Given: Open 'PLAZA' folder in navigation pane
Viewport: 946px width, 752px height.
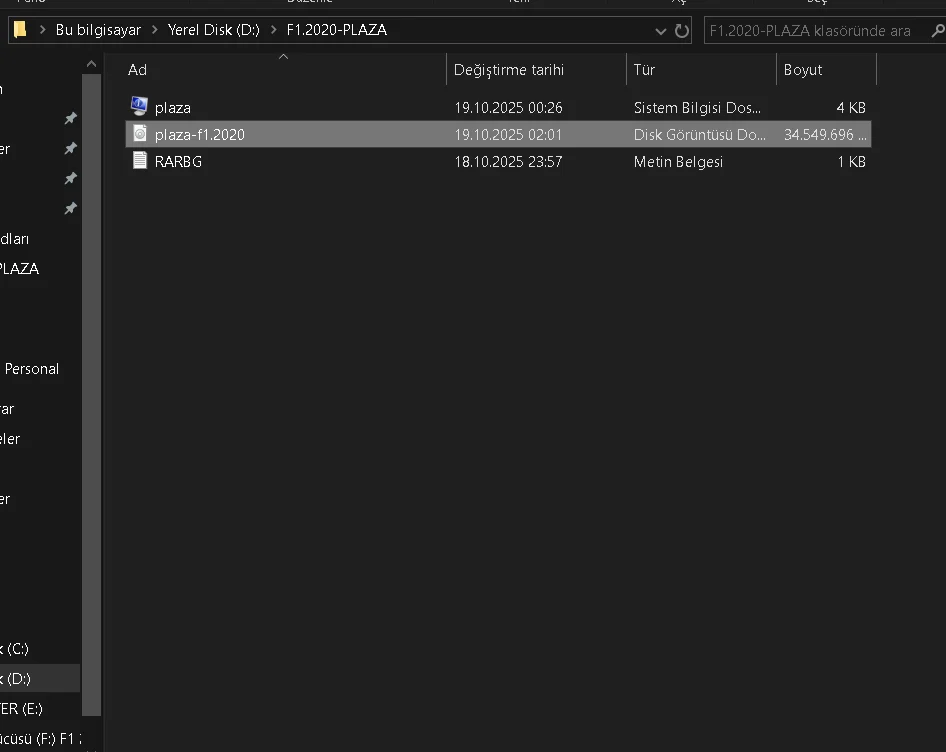Looking at the screenshot, I should 19,269.
